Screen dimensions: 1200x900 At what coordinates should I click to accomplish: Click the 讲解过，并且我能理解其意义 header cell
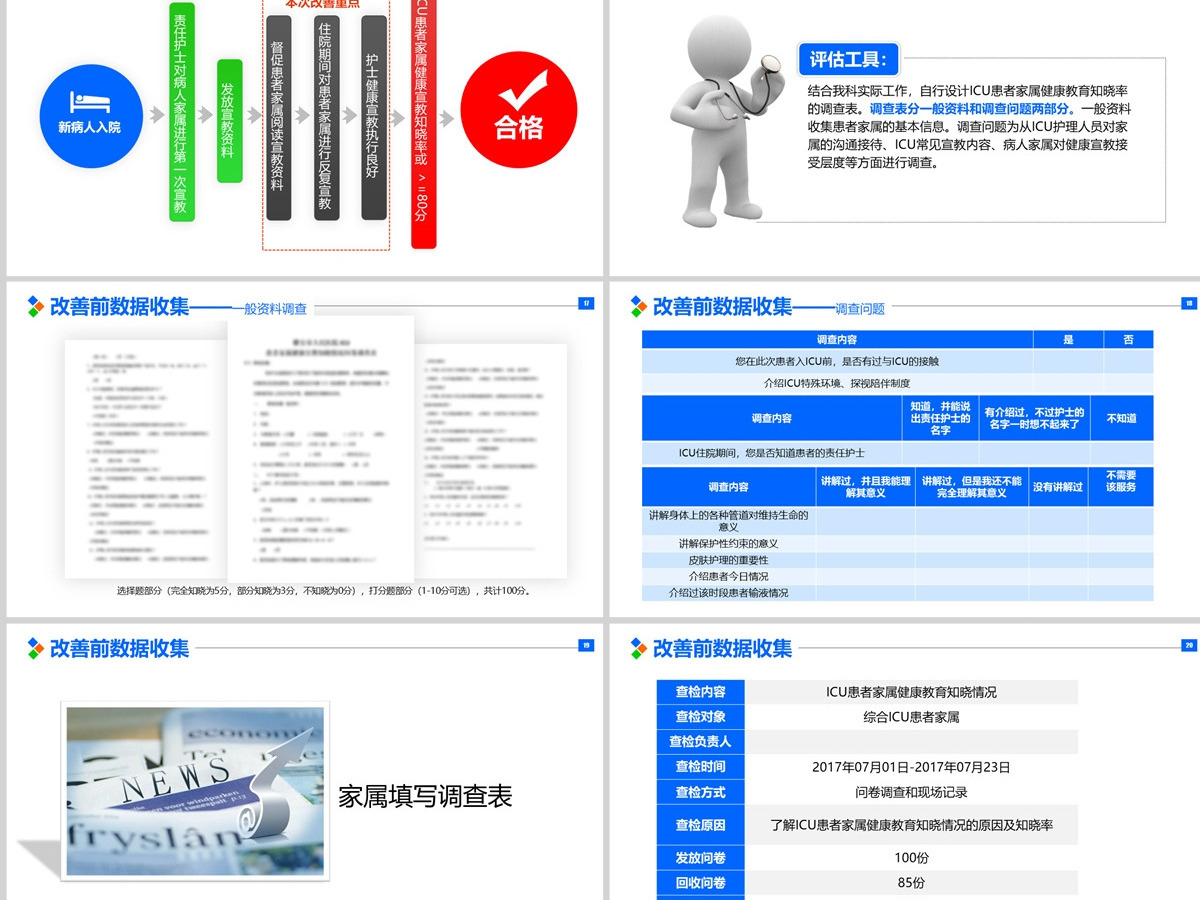click(x=865, y=487)
